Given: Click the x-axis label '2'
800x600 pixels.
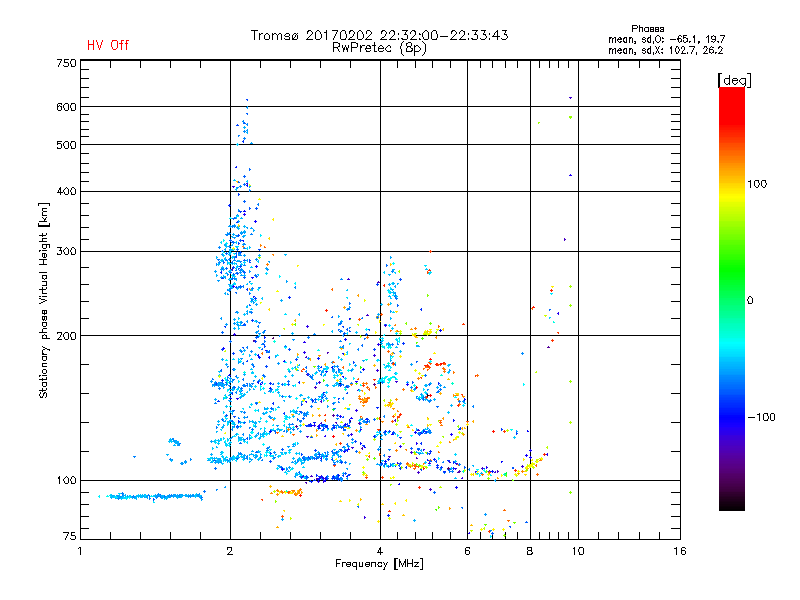Looking at the screenshot, I should [230, 551].
